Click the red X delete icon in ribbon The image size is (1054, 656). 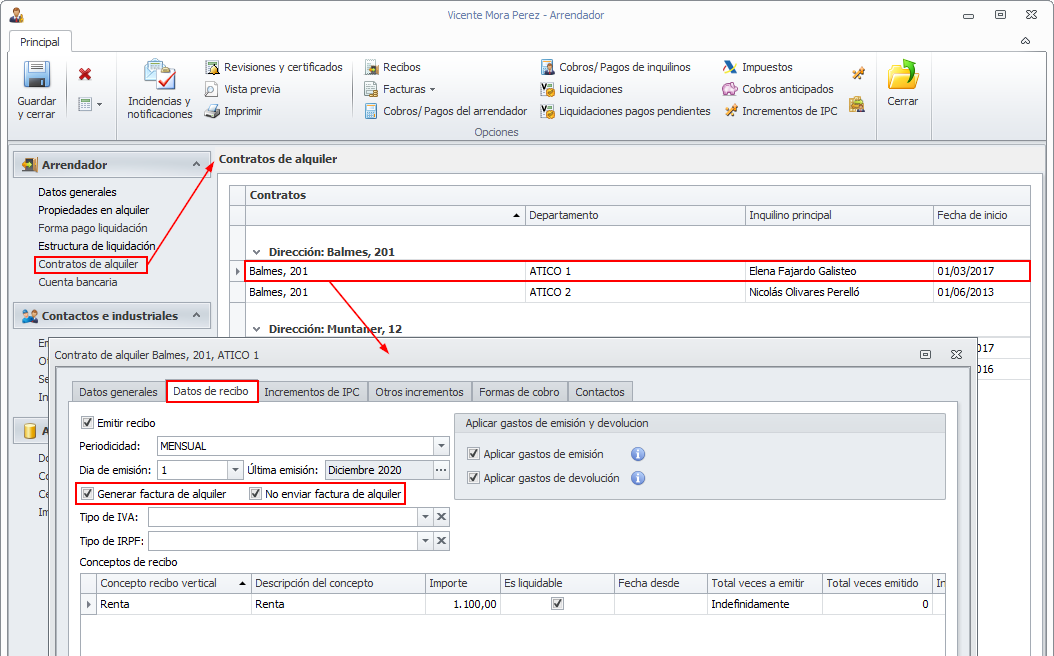tap(85, 74)
